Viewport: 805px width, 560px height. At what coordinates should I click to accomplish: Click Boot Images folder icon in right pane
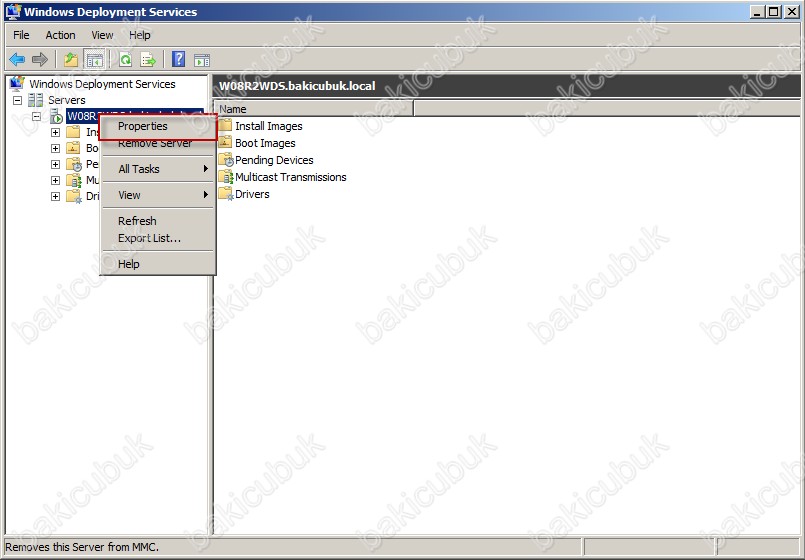tap(225, 143)
